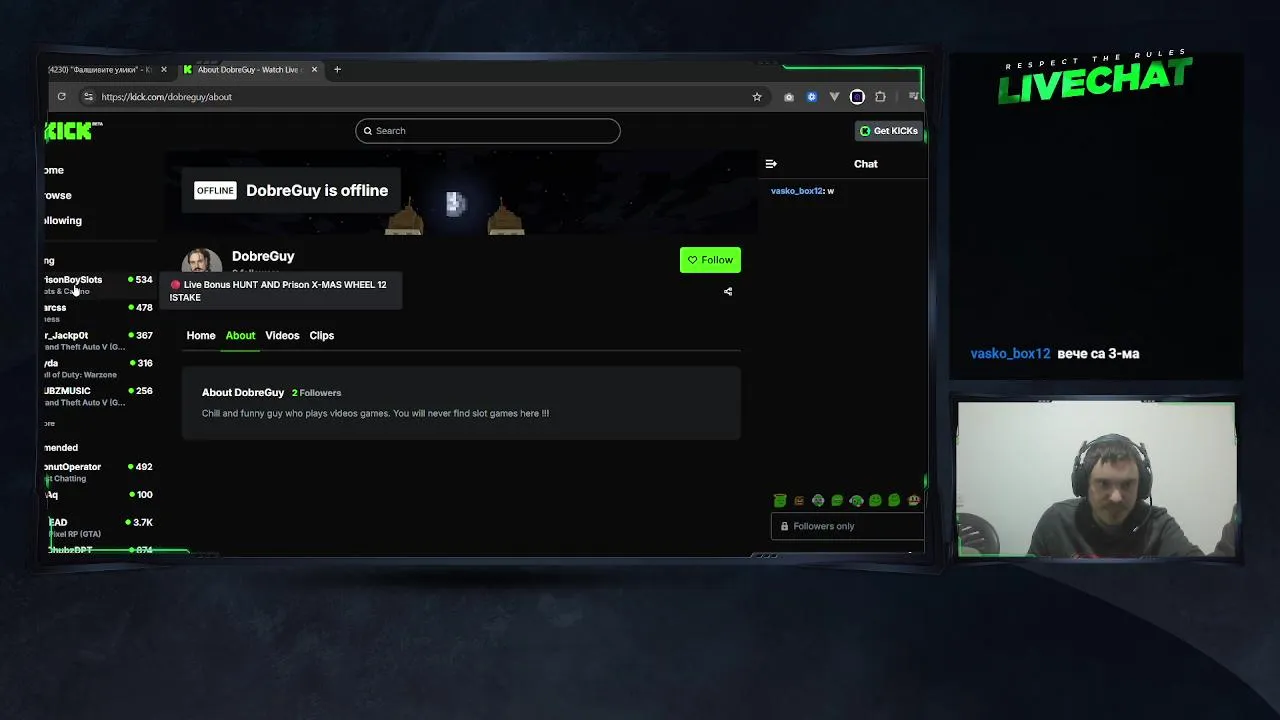Screen dimensions: 1280x720
Task: Open Browse in the left sidebar
Action: click(57, 195)
